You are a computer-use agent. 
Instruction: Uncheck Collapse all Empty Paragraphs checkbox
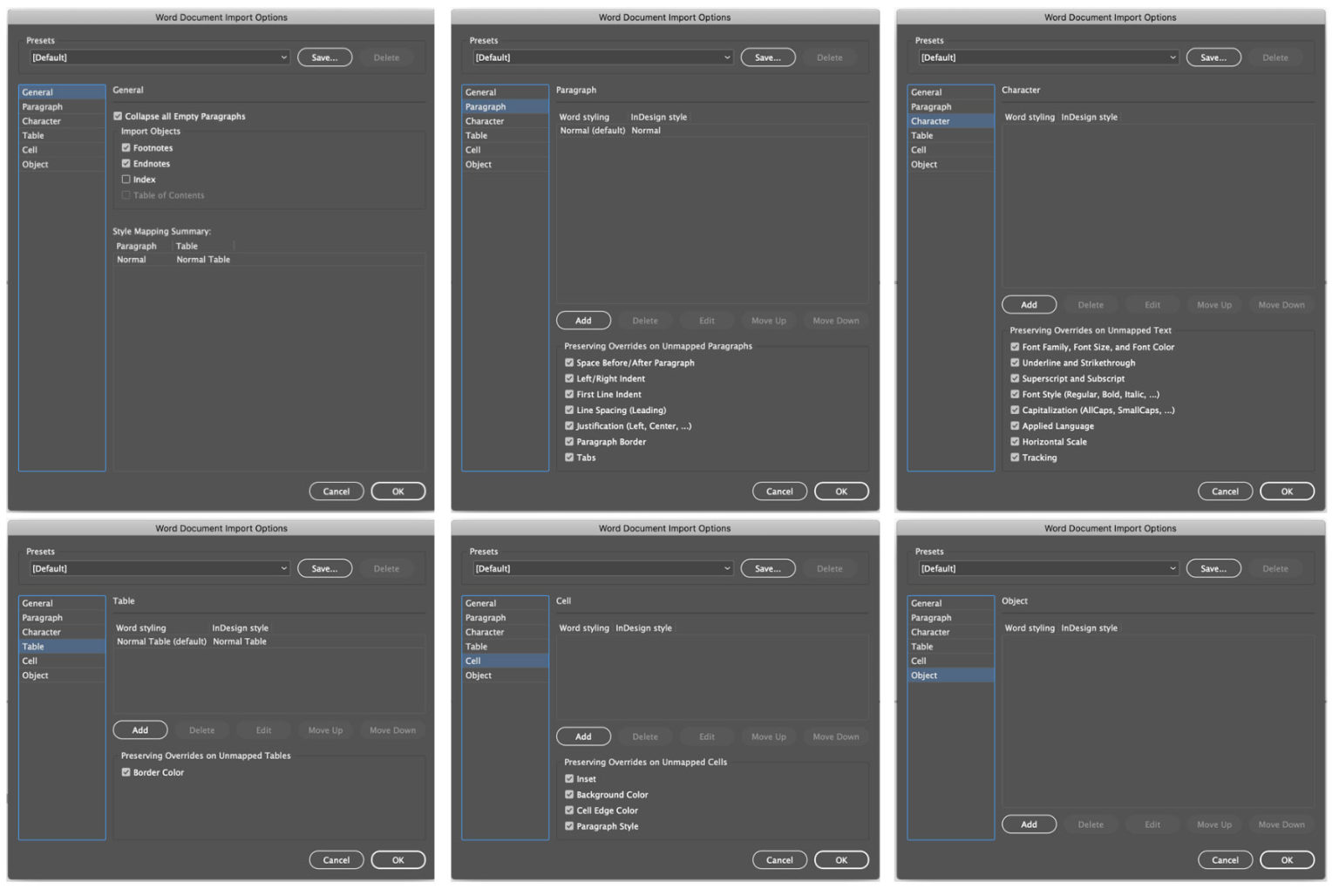point(118,116)
